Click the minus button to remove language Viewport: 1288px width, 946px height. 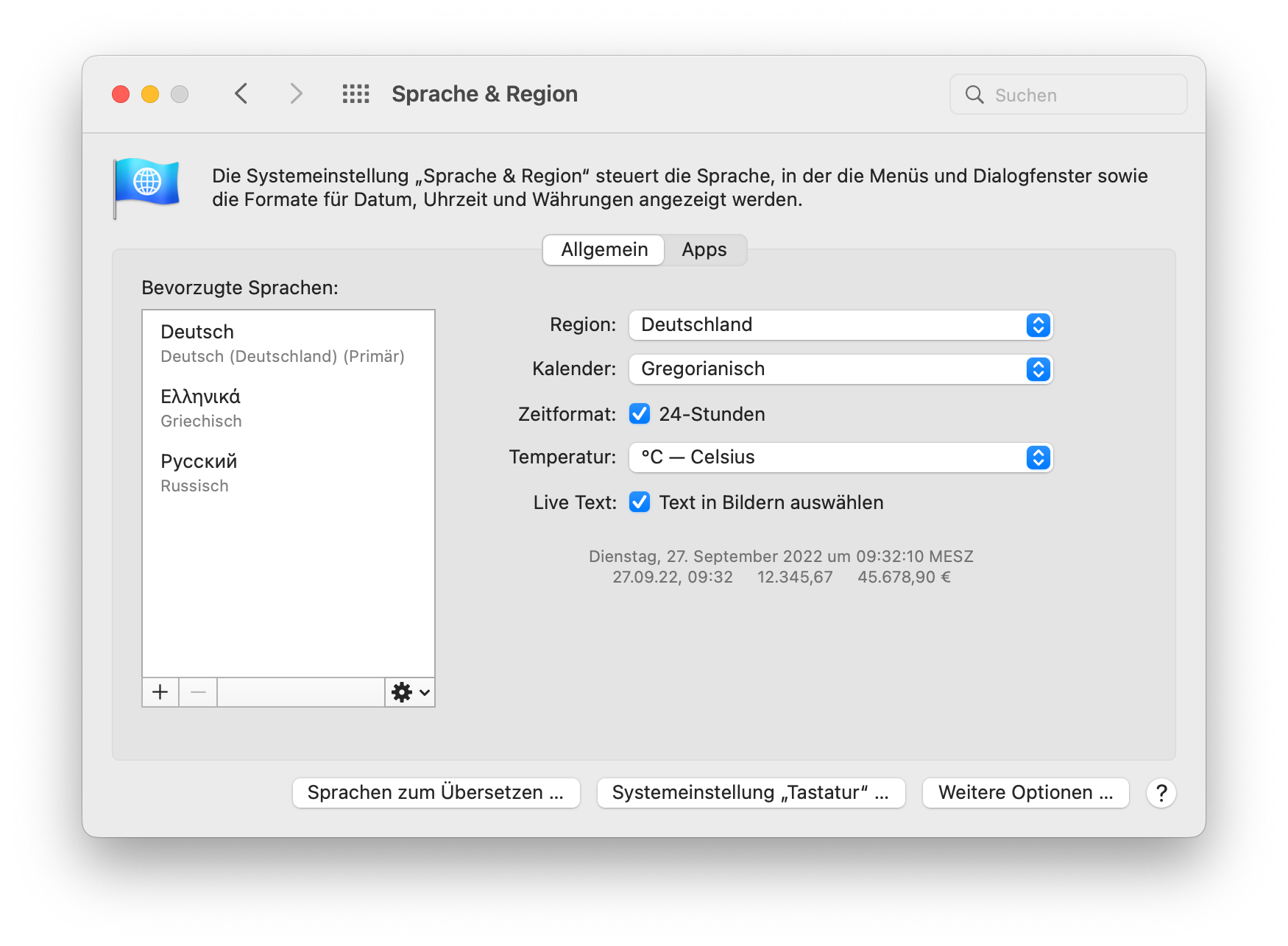click(x=198, y=692)
